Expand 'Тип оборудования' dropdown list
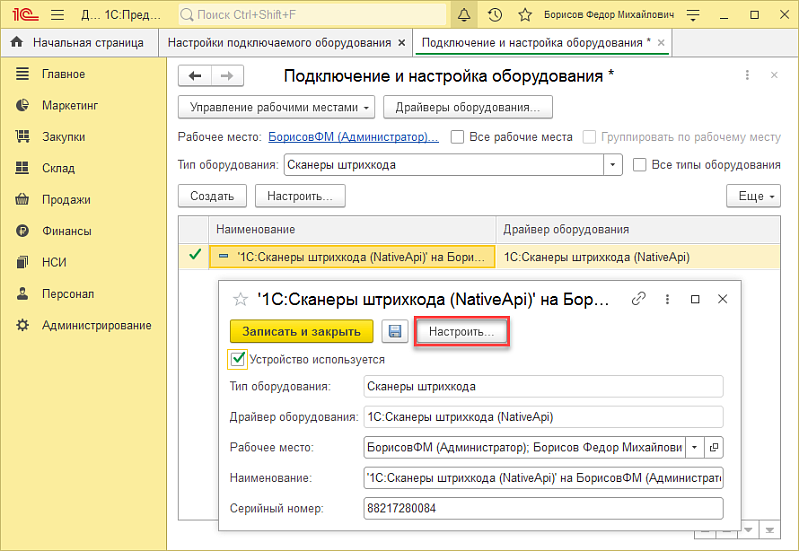The width and height of the screenshot is (799, 551). 613,165
